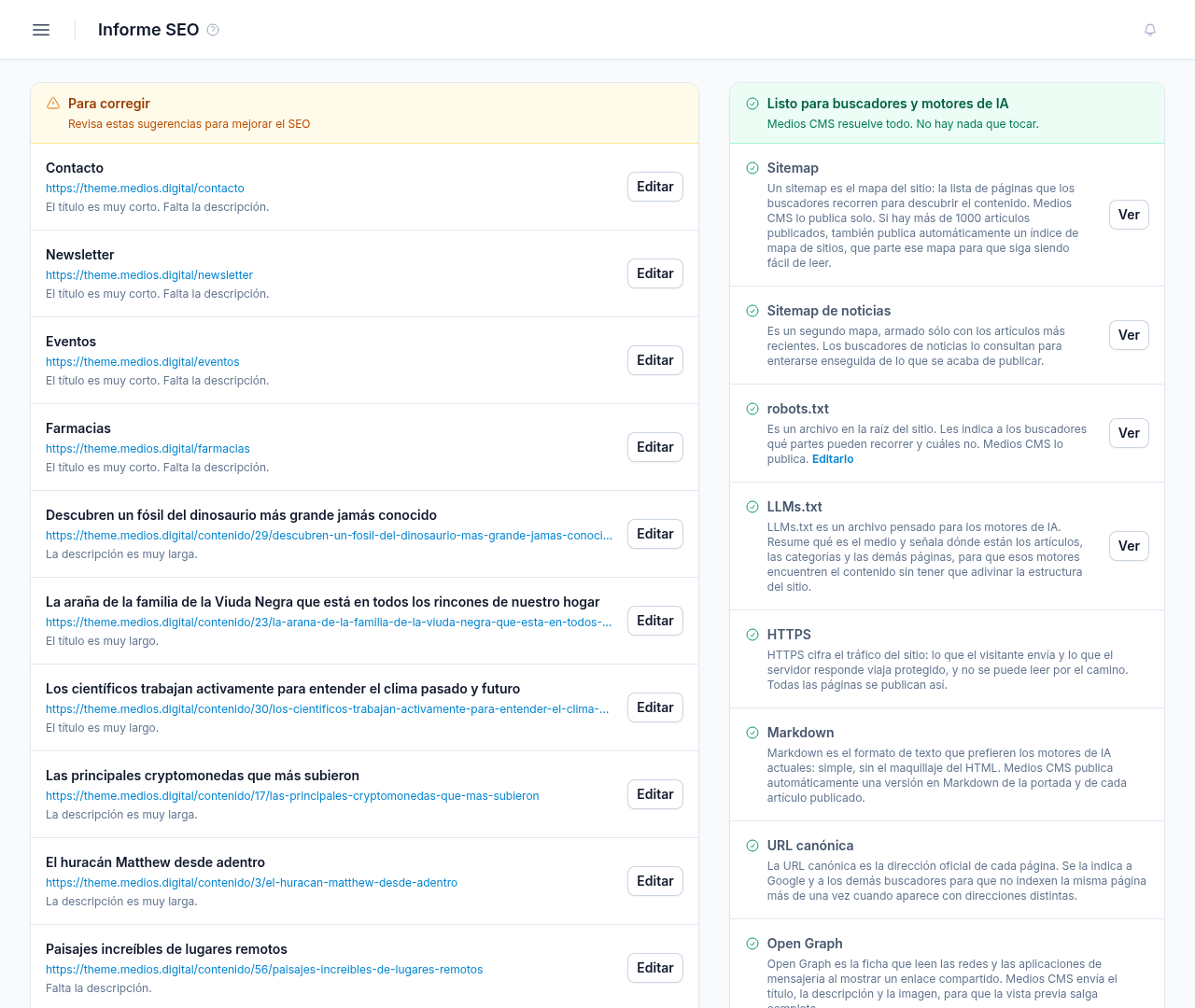Click the check icon beside robots.txt
This screenshot has height=1008, width=1195.
pyautogui.click(x=752, y=409)
